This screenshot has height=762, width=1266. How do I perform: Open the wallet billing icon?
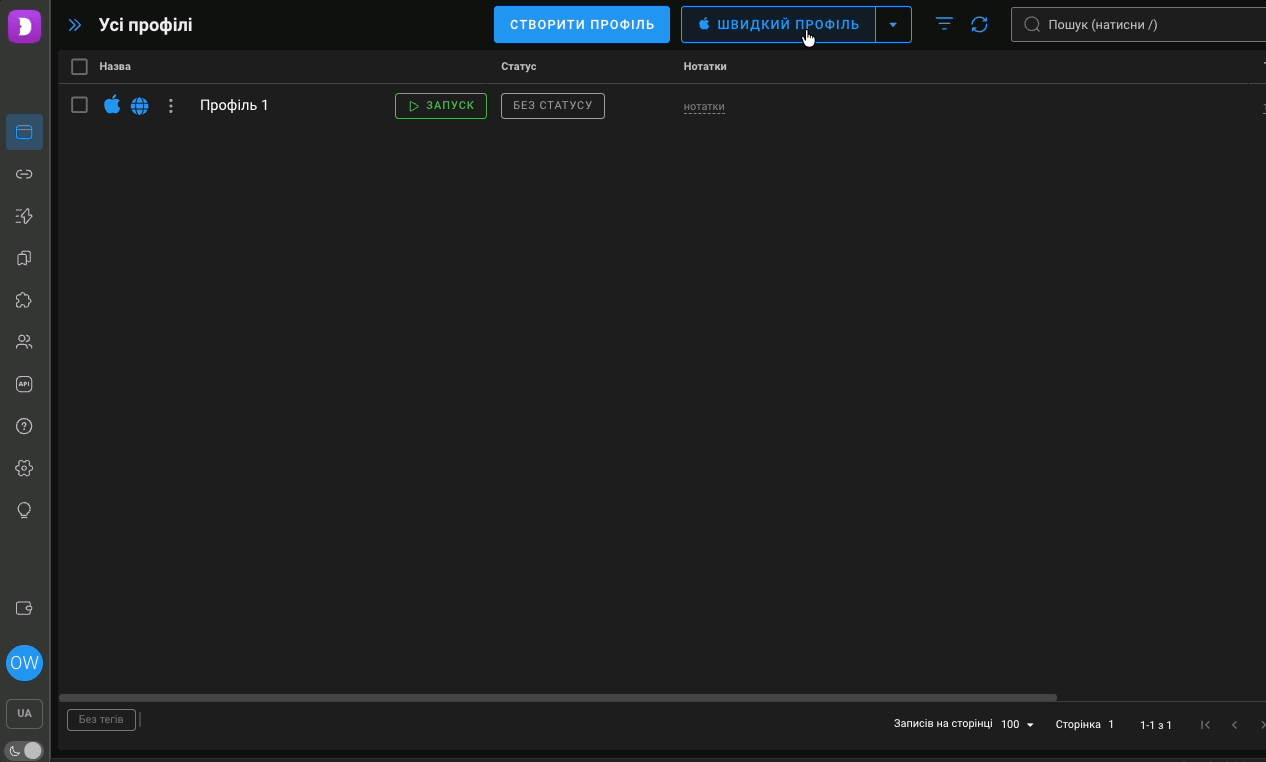tap(24, 608)
